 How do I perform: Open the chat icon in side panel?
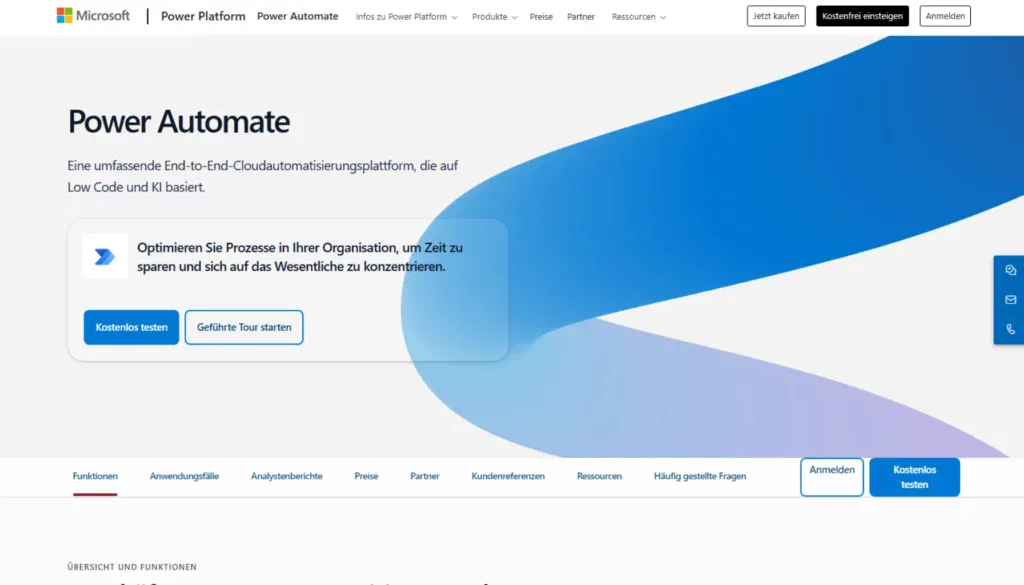tap(1010, 270)
